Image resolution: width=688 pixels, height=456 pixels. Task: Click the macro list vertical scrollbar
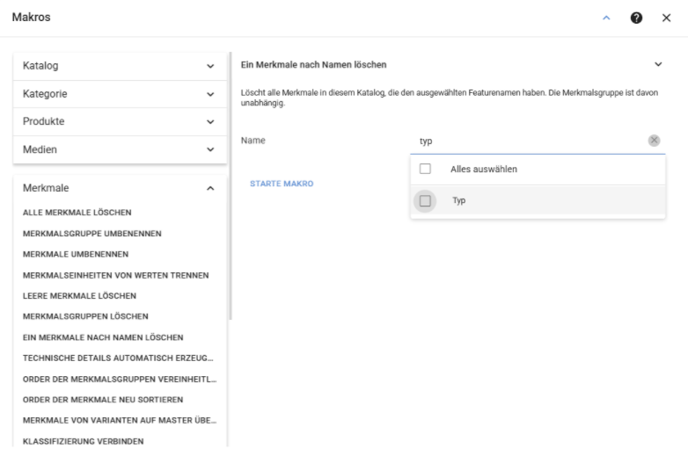point(230,186)
